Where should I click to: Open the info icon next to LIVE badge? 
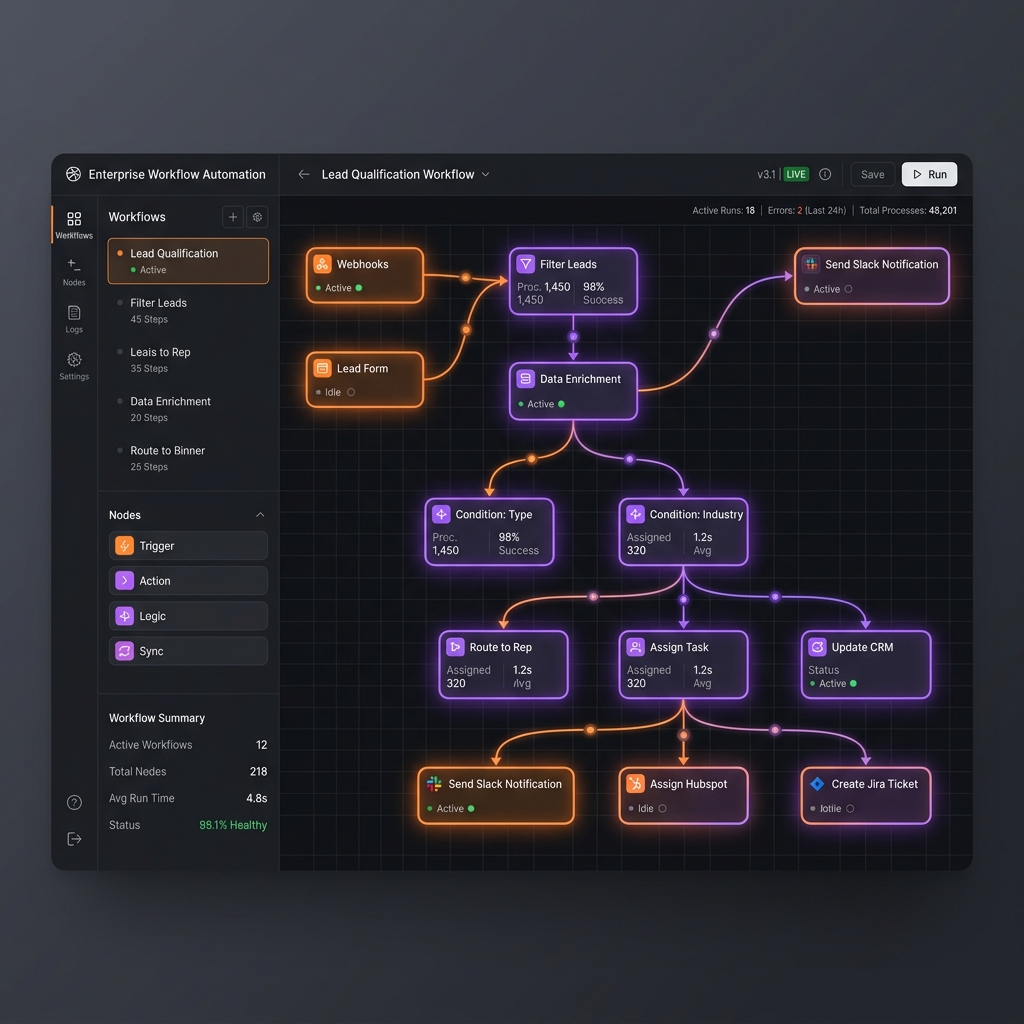[x=825, y=174]
